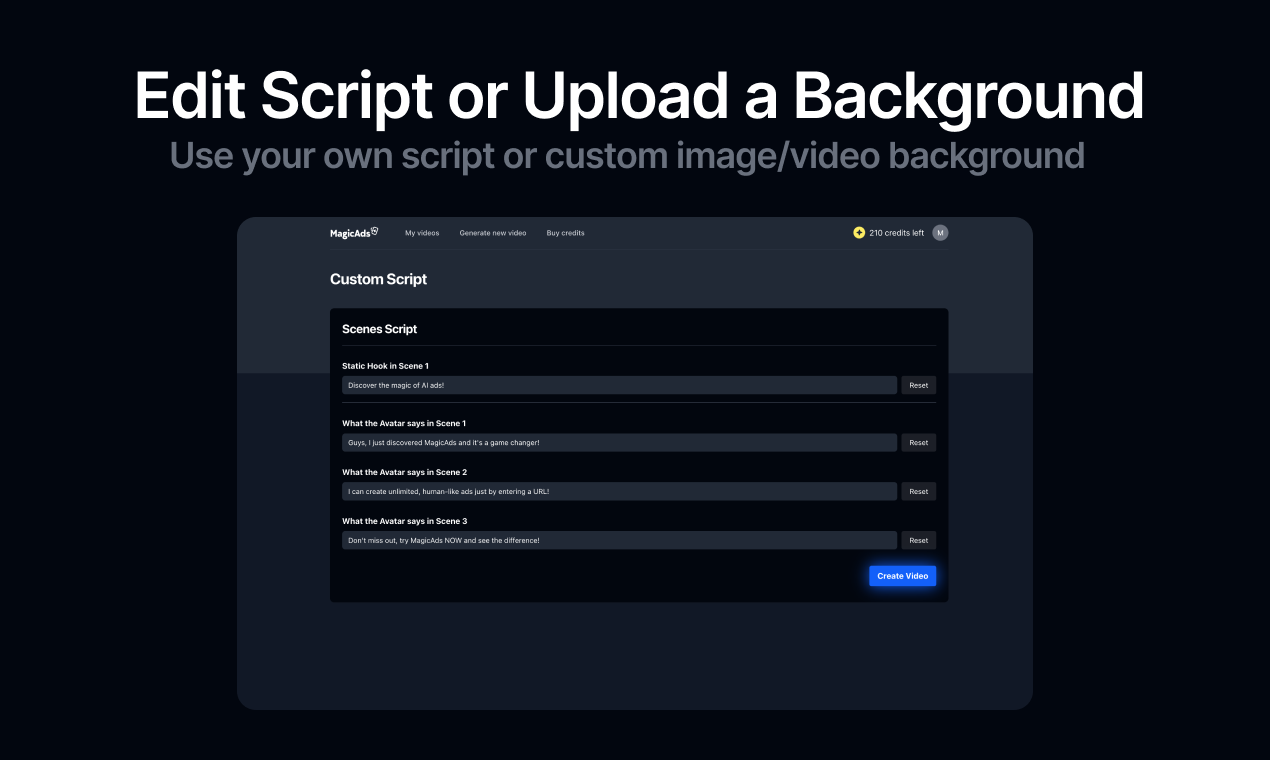Reset the Avatar Scene 3 script
The width and height of the screenshot is (1270, 760).
tap(919, 540)
